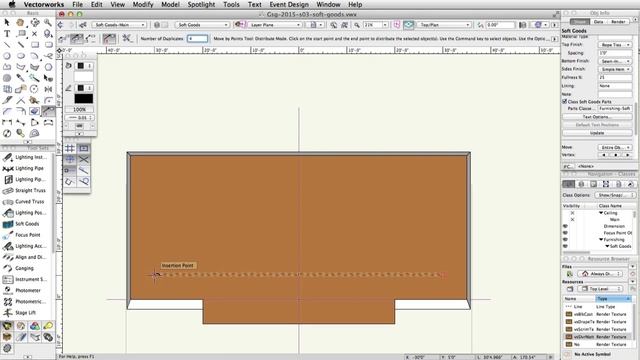Select the Text tool in Basic palette
Screen dimensions: 640x360
[7, 33]
